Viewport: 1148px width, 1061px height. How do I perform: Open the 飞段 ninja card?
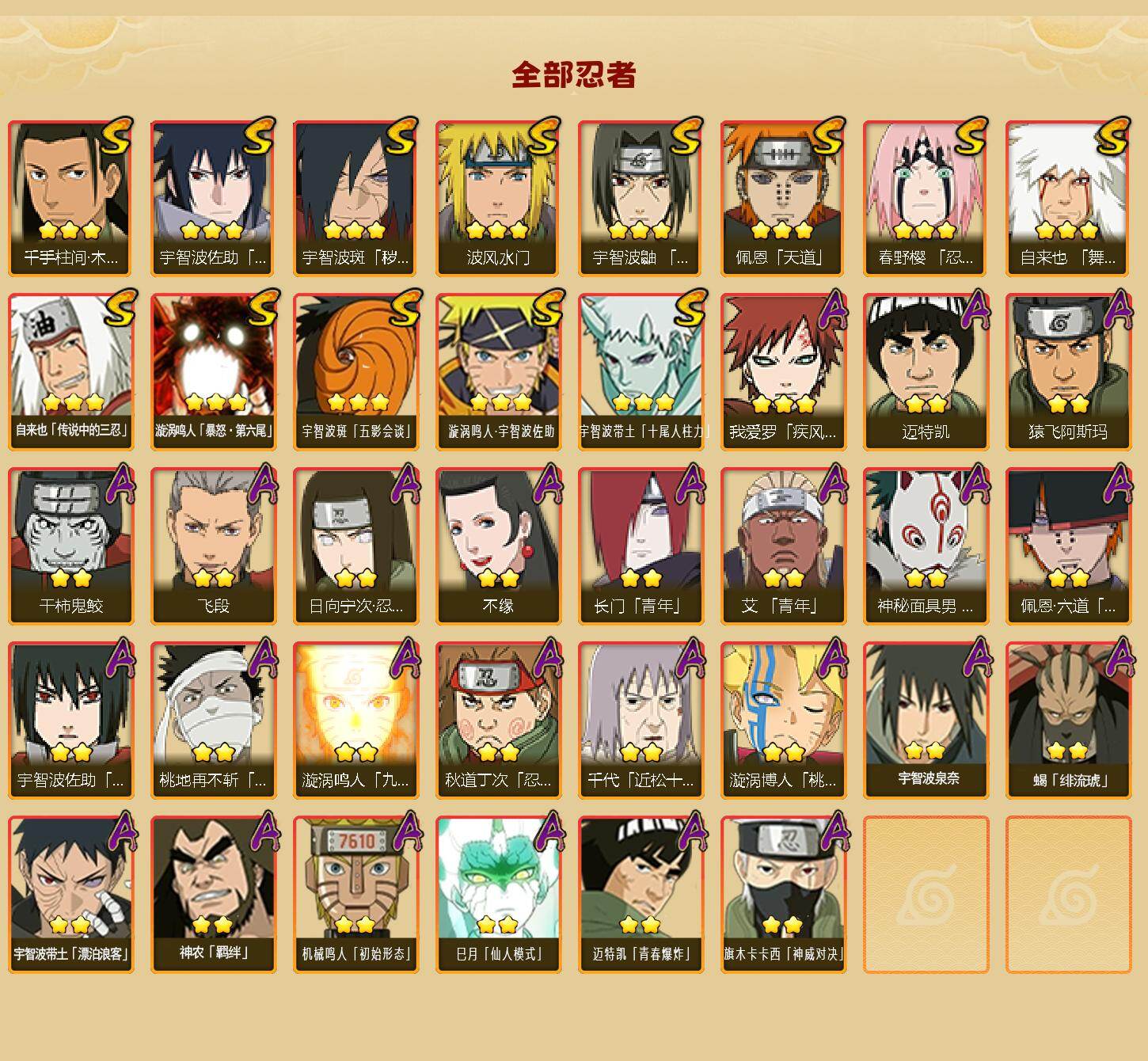(213, 546)
